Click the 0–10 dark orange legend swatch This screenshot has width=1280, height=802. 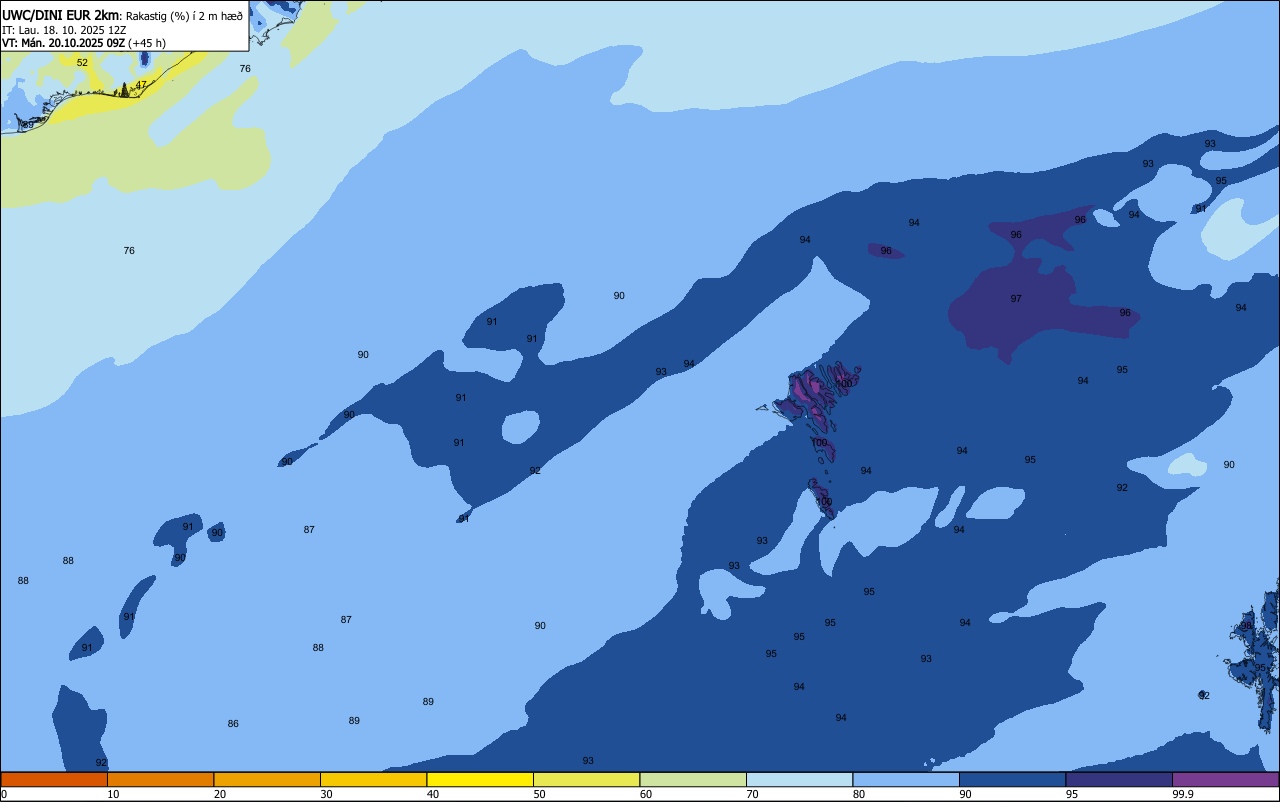click(54, 779)
